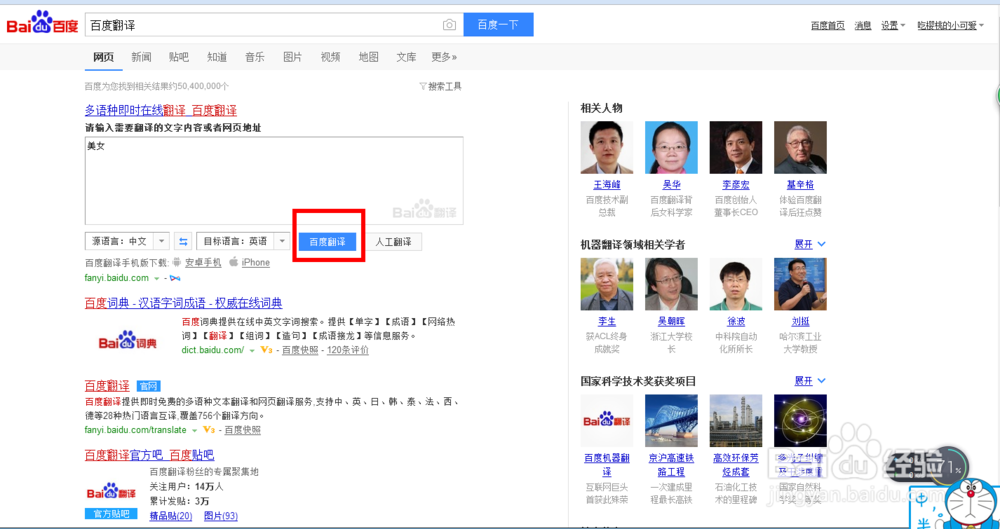1000x529 pixels.
Task: Open 百度快照 for dict.baidu.com result
Action: pos(300,350)
